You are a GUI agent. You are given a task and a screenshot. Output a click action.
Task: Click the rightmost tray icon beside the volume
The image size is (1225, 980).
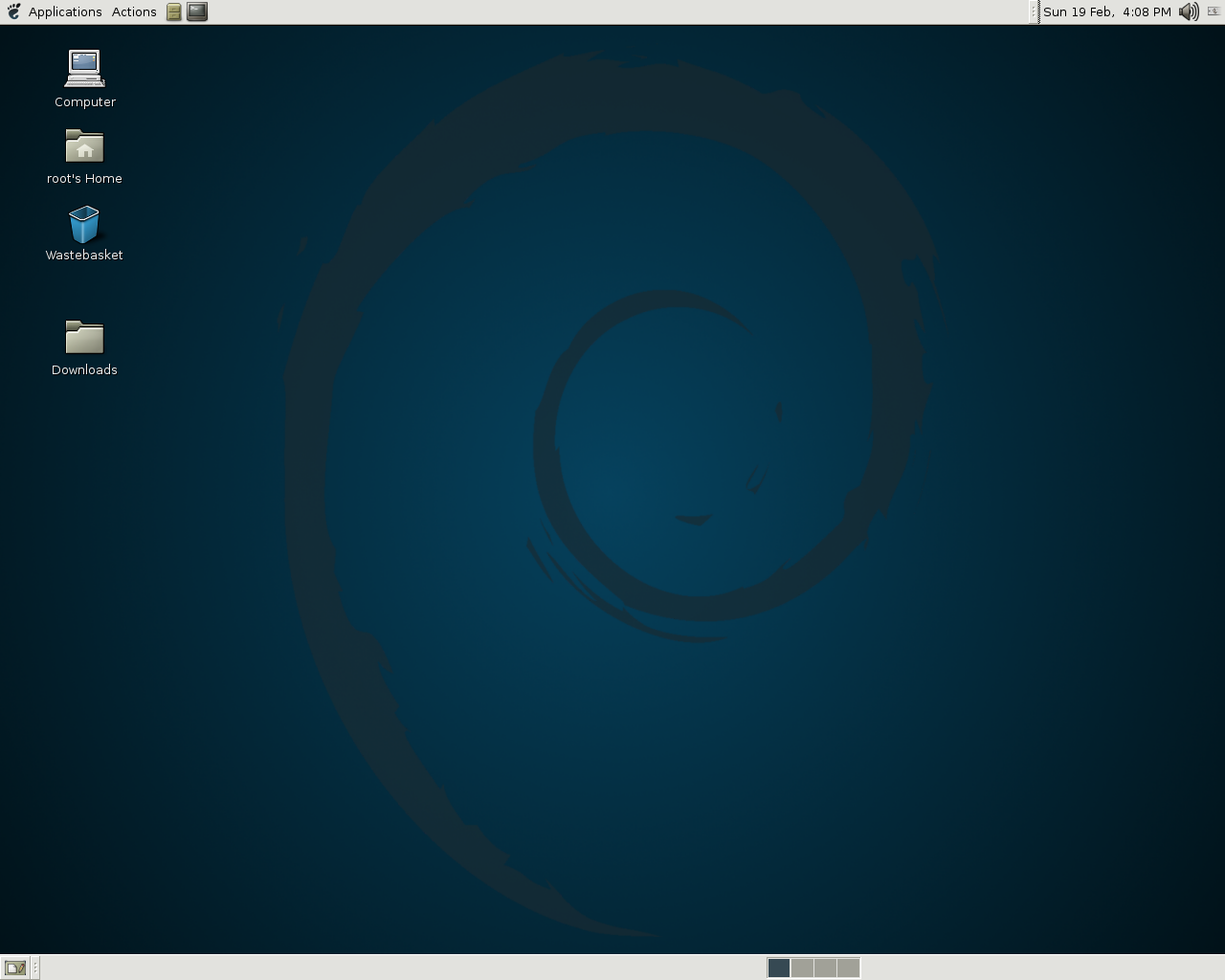pos(1214,11)
